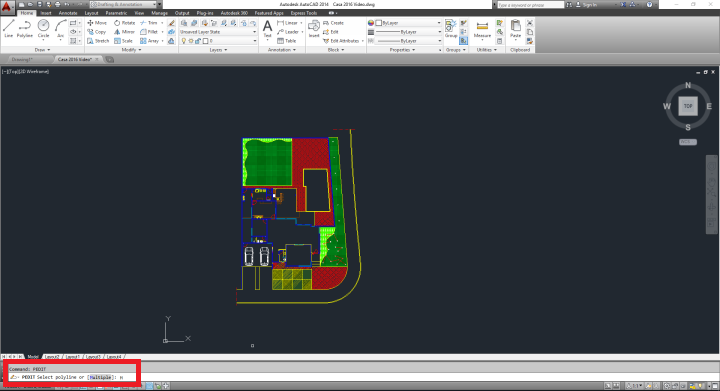Click the Group icon
This screenshot has width=720, height=391.
pos(451,28)
